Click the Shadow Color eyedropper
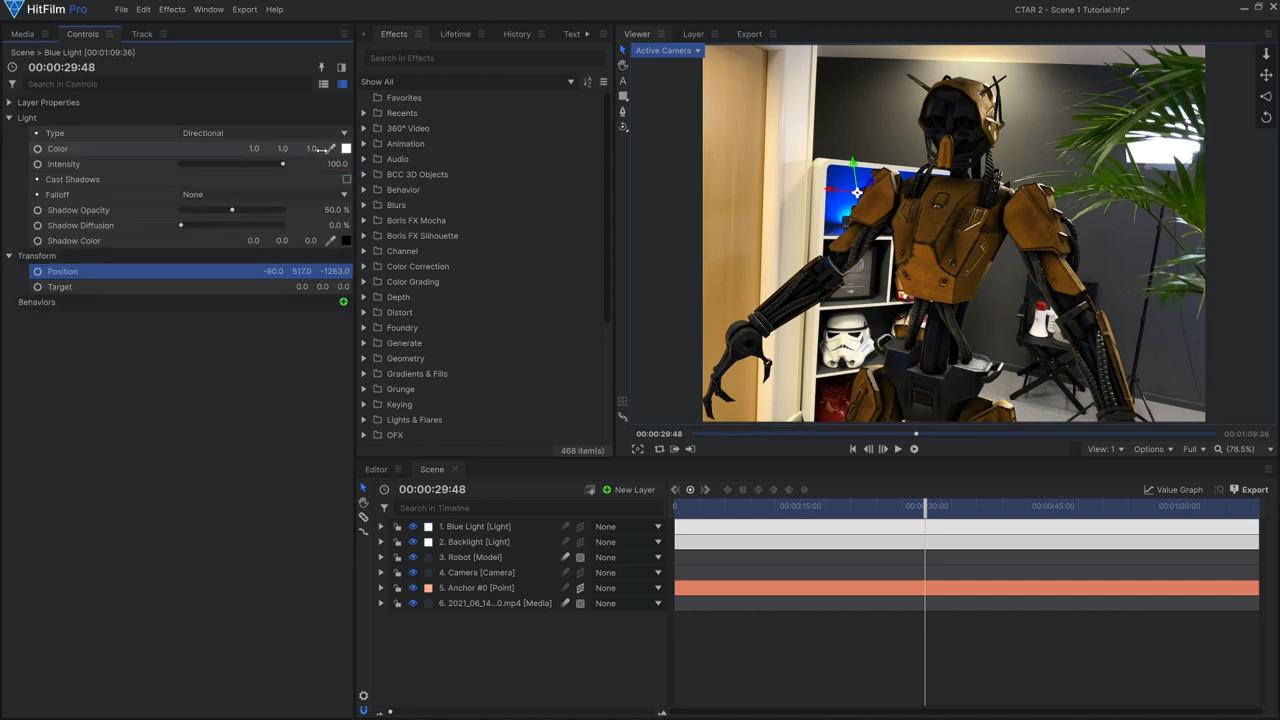The image size is (1280, 720). pos(331,241)
